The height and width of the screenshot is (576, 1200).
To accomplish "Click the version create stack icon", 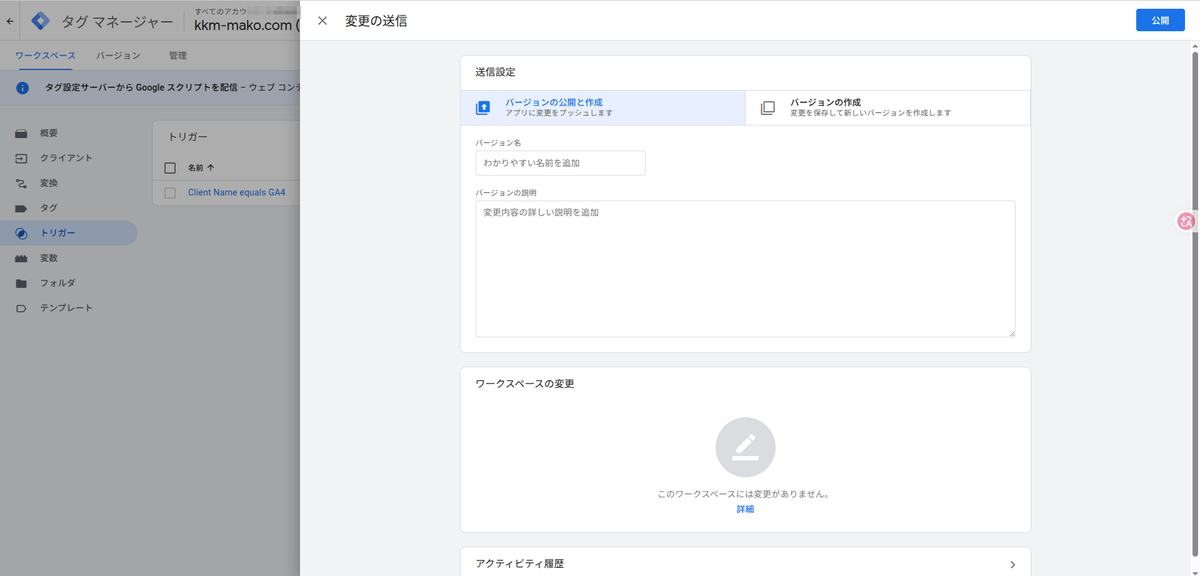I will [x=768, y=107].
